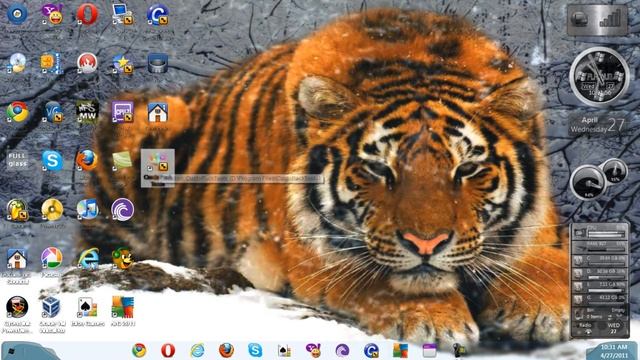The height and width of the screenshot is (360, 640).
Task: Open Yahoo Messenger desktop shortcut
Action: pos(52,14)
